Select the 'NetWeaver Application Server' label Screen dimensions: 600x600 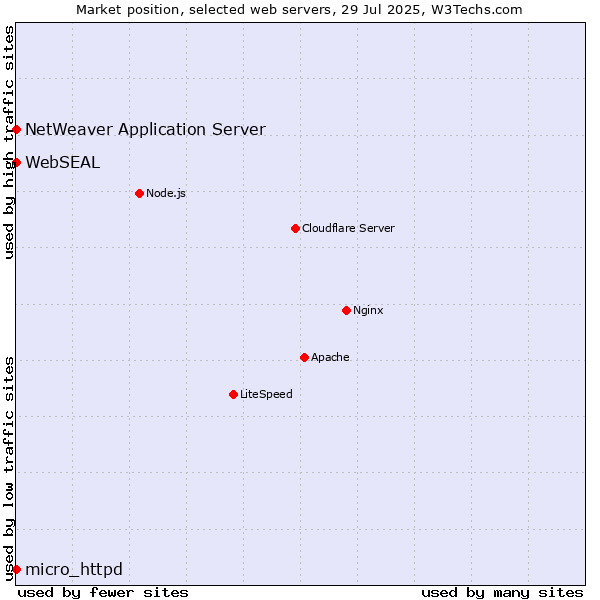coord(145,129)
